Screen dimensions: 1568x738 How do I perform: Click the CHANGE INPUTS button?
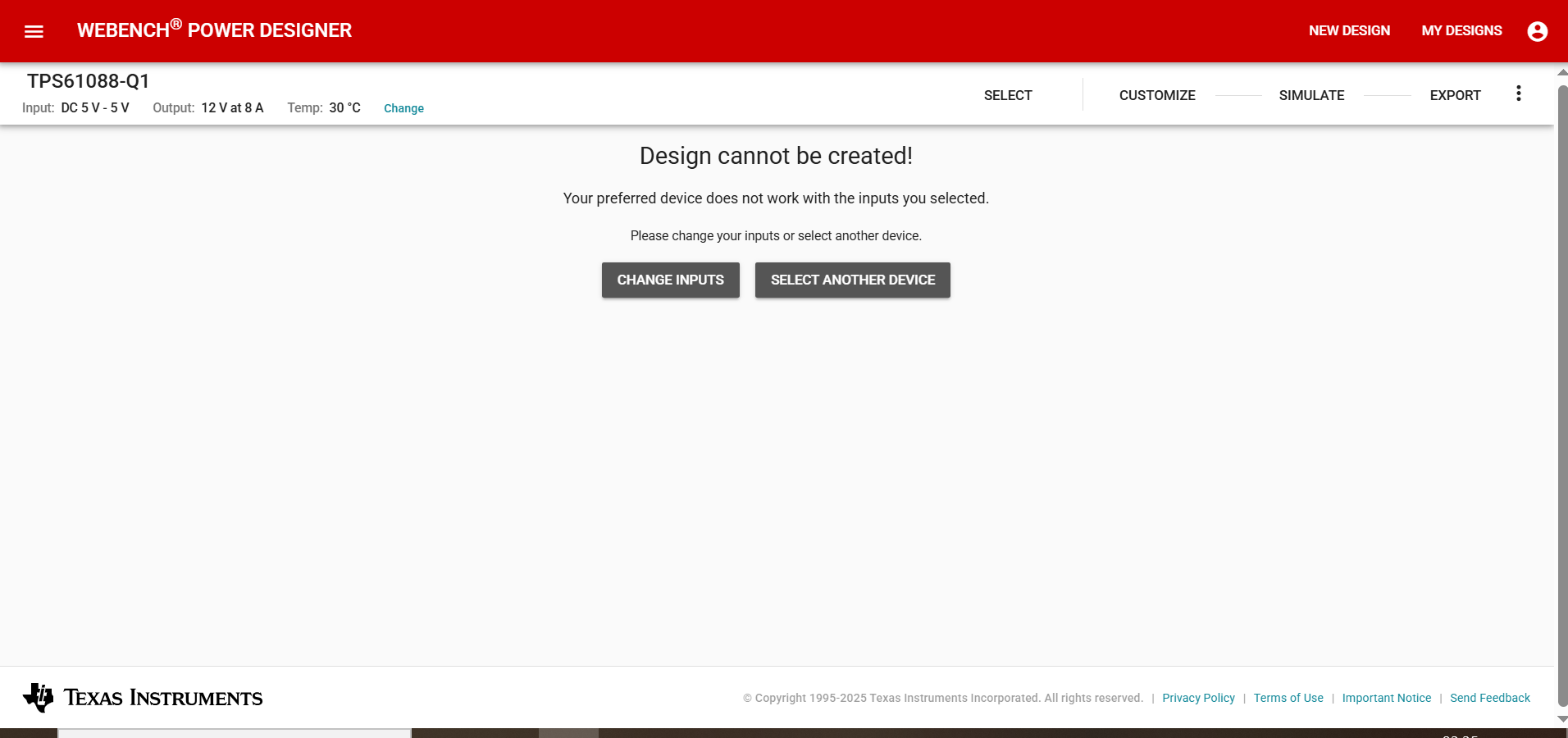click(x=671, y=280)
